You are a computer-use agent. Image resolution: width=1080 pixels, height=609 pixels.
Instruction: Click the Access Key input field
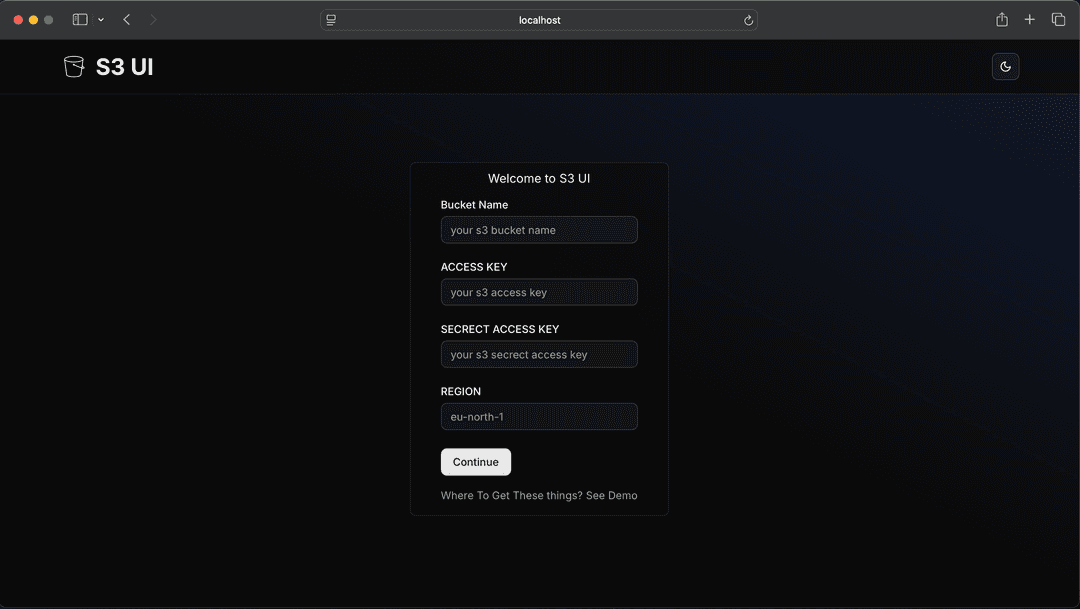click(539, 292)
